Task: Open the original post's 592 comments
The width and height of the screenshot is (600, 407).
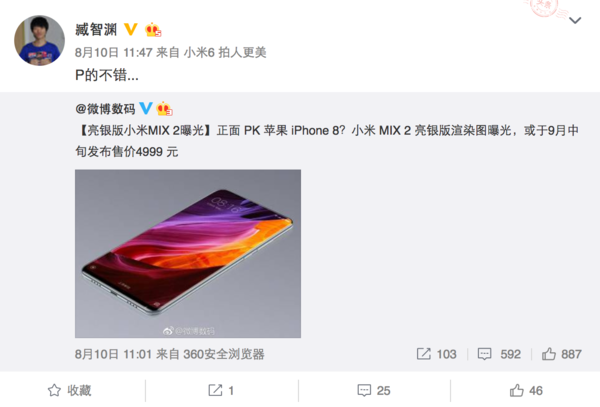Action: coord(499,354)
